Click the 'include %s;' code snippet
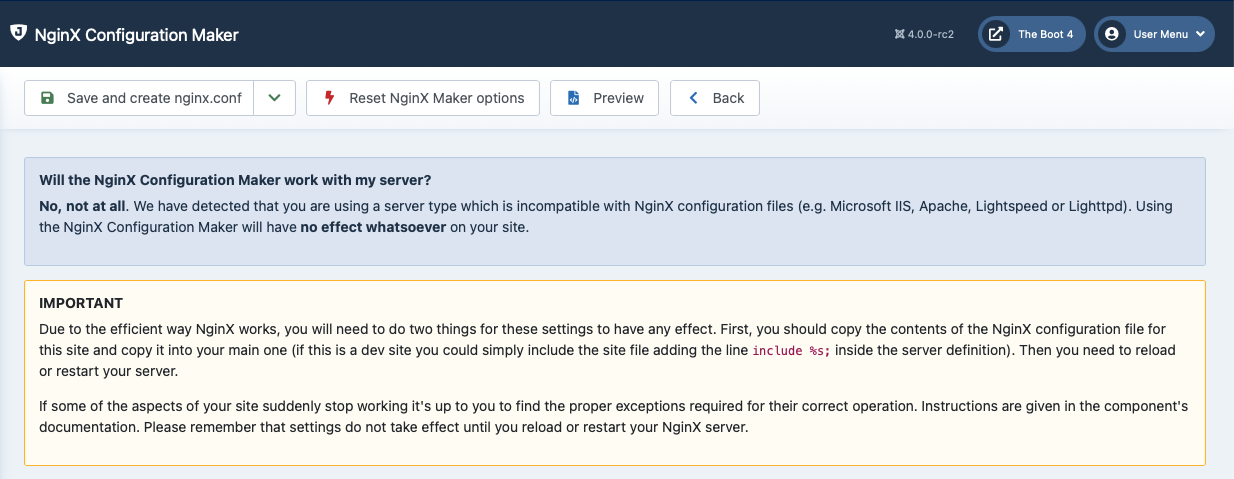This screenshot has height=479, width=1234. [x=791, y=351]
